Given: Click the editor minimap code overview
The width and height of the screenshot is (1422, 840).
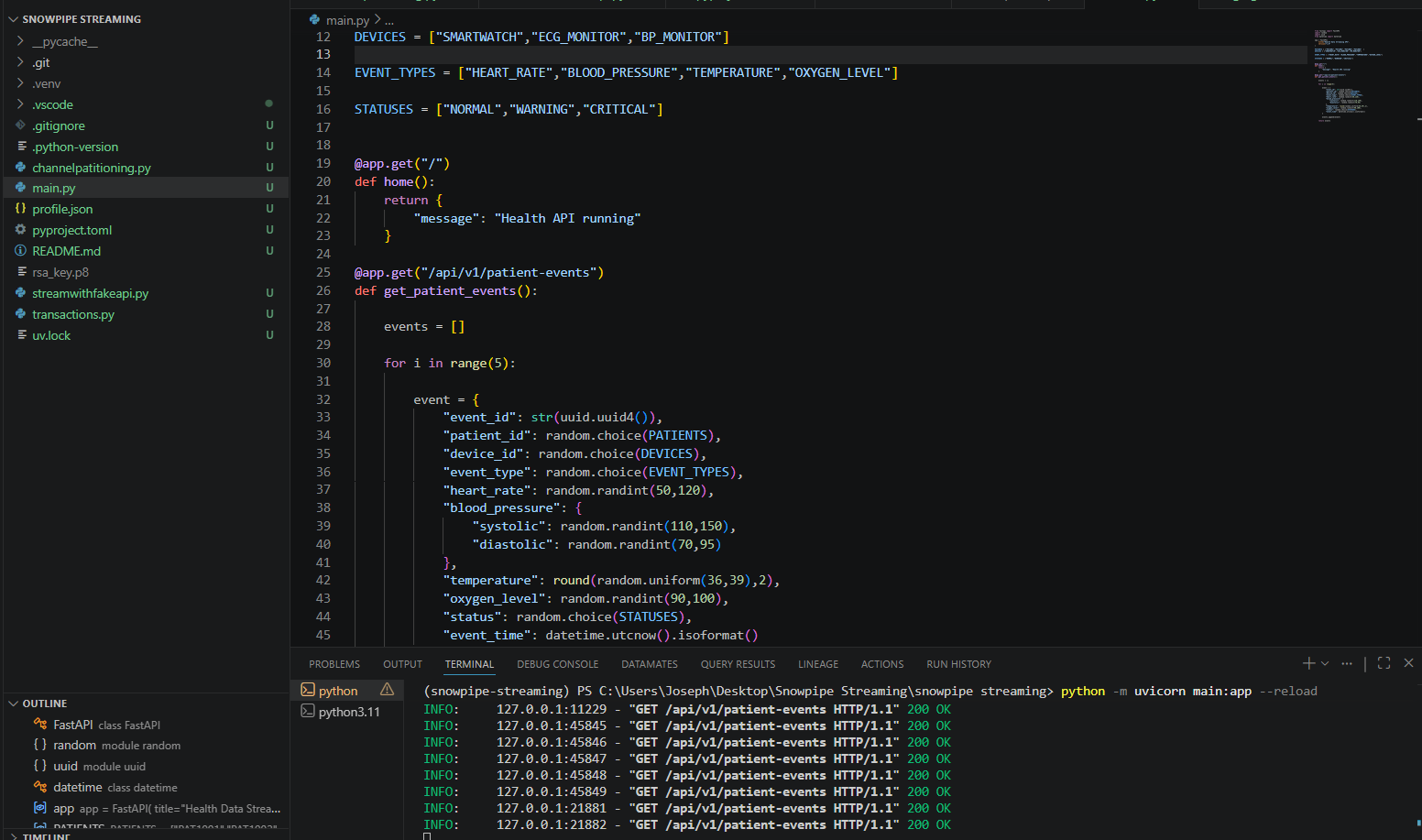Looking at the screenshot, I should point(1349,75).
